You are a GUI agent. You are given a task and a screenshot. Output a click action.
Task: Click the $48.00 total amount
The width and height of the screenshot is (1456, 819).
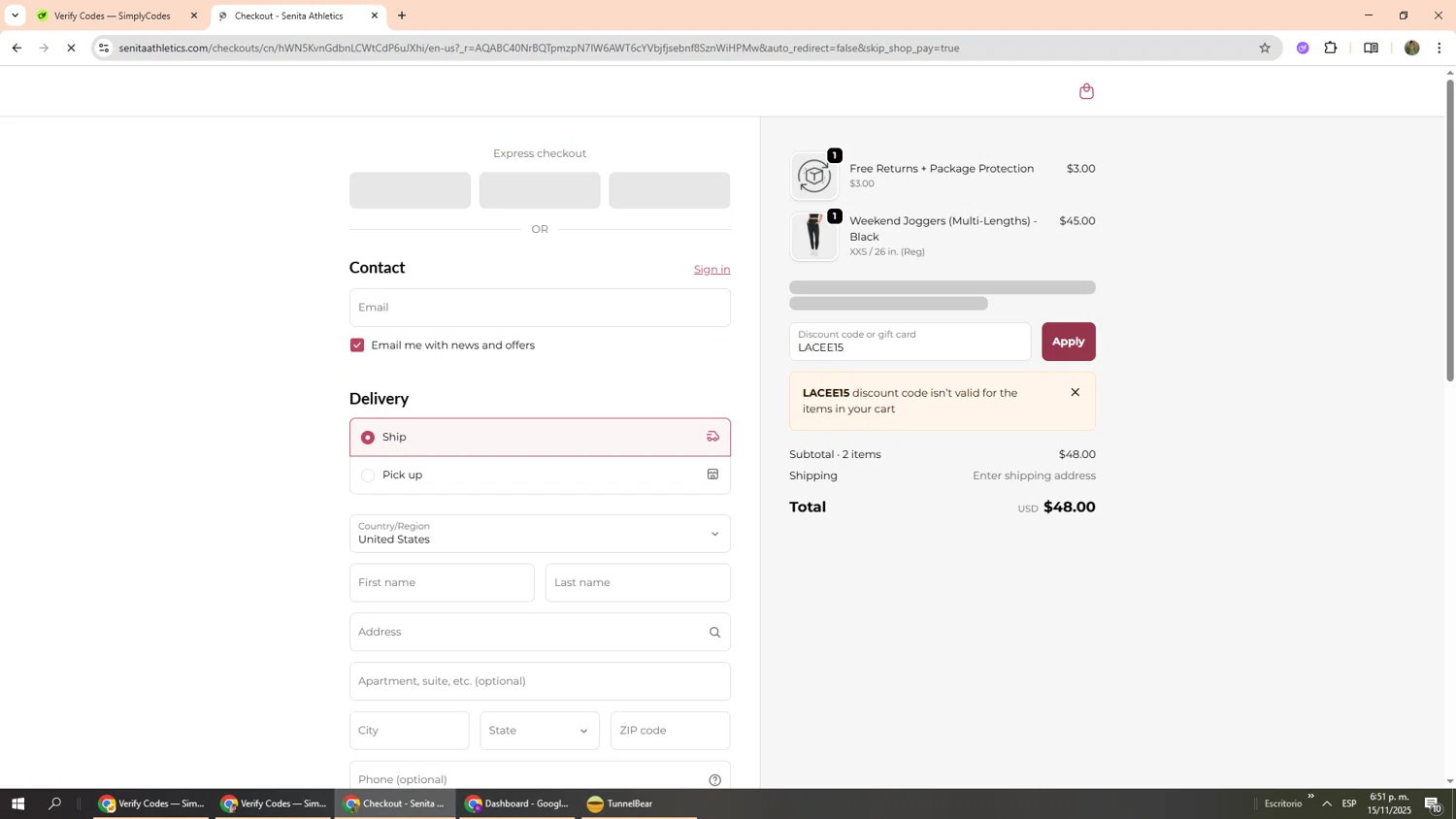pos(1069,507)
